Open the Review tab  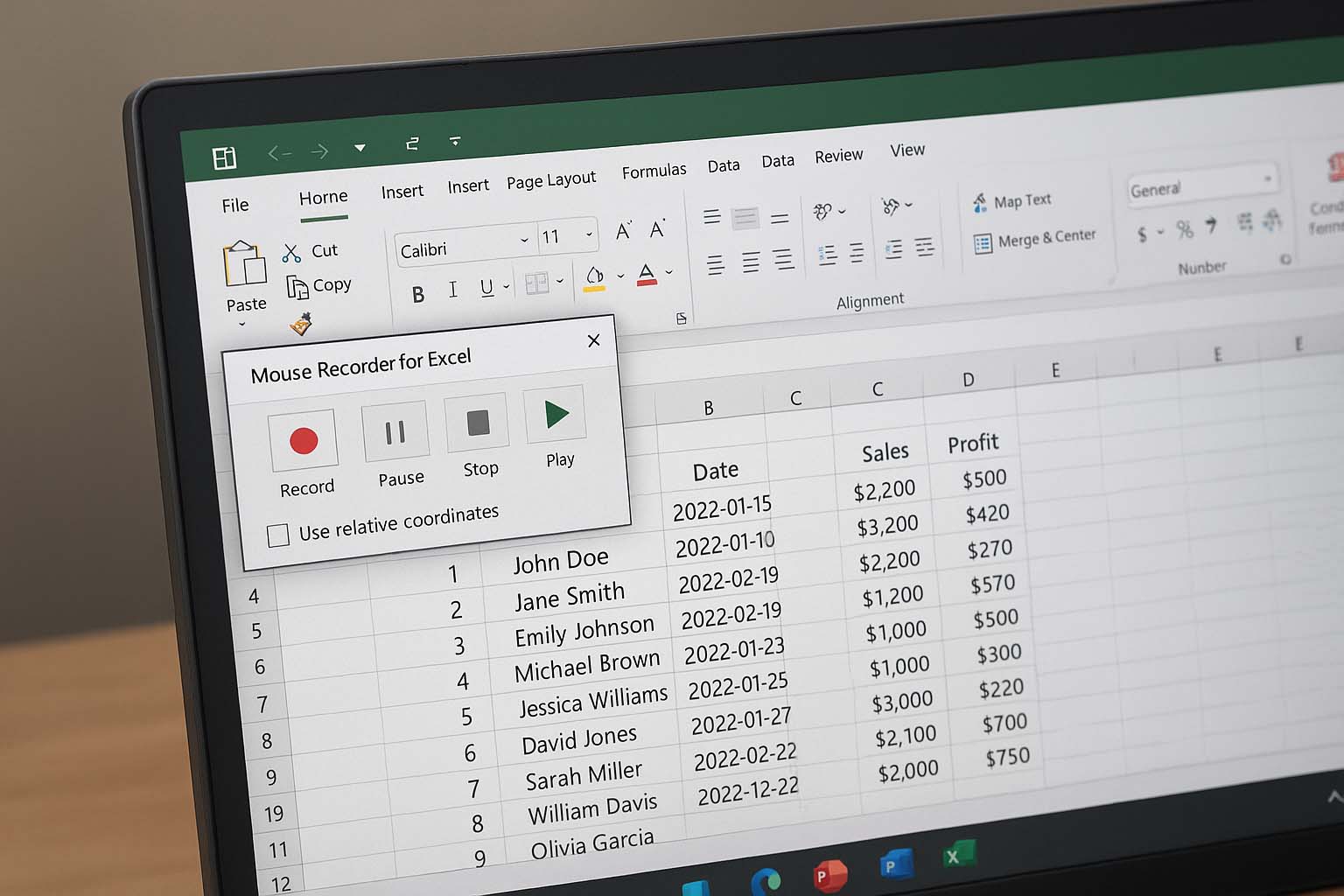(838, 156)
